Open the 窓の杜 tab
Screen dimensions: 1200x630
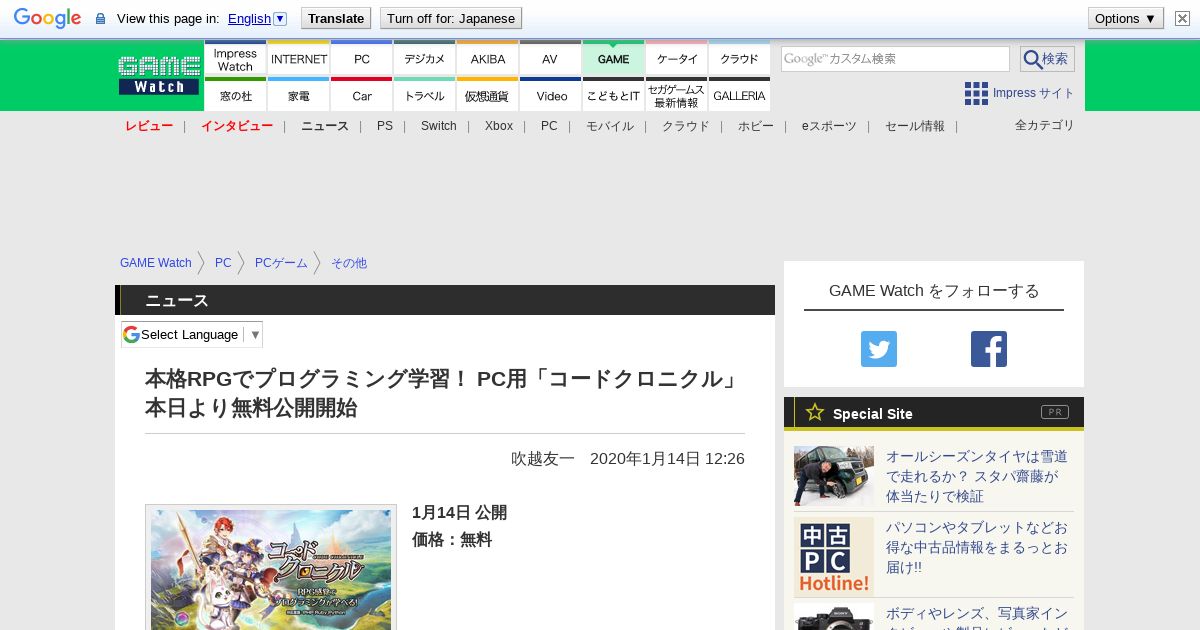coord(235,94)
